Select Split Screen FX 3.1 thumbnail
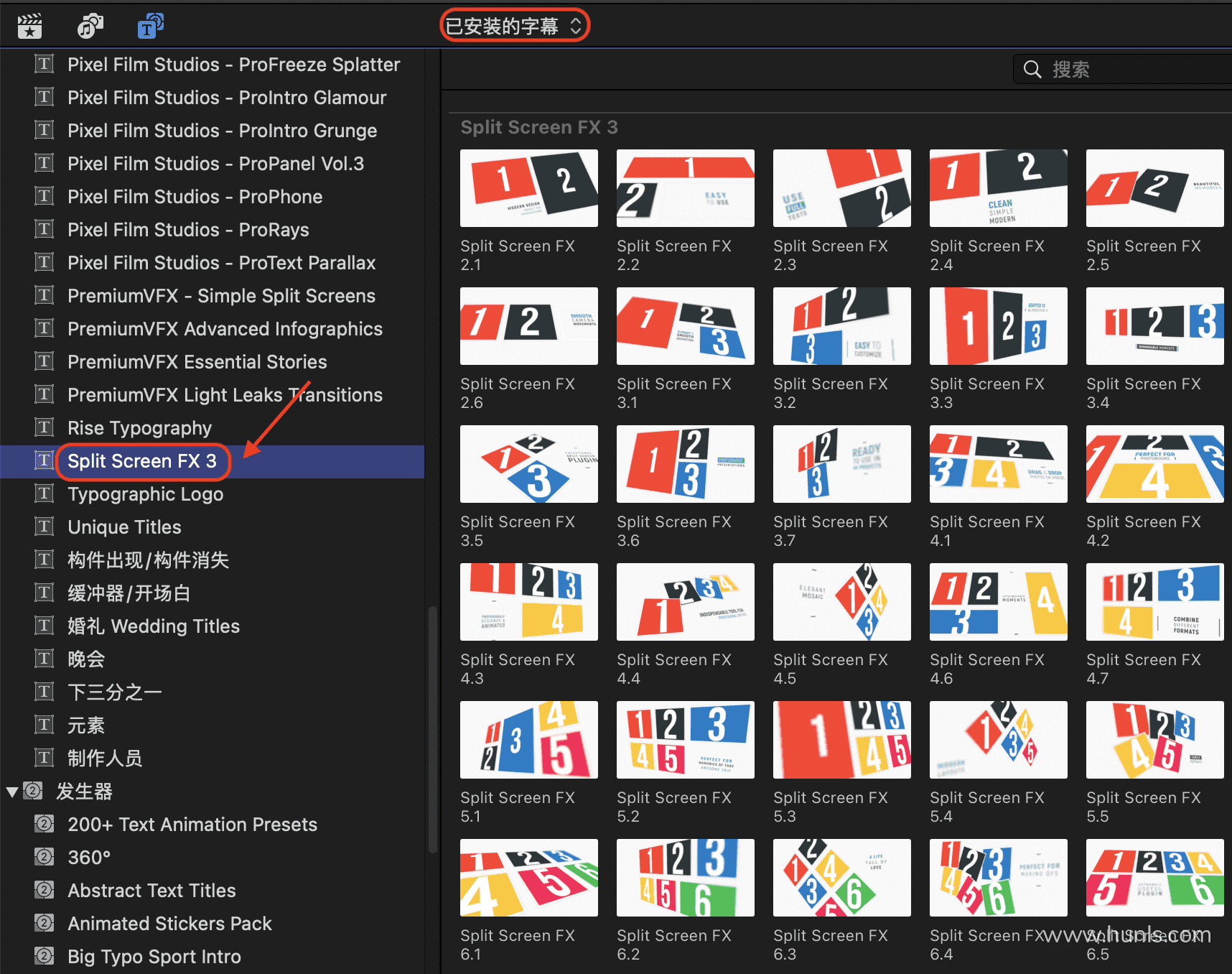 click(686, 326)
